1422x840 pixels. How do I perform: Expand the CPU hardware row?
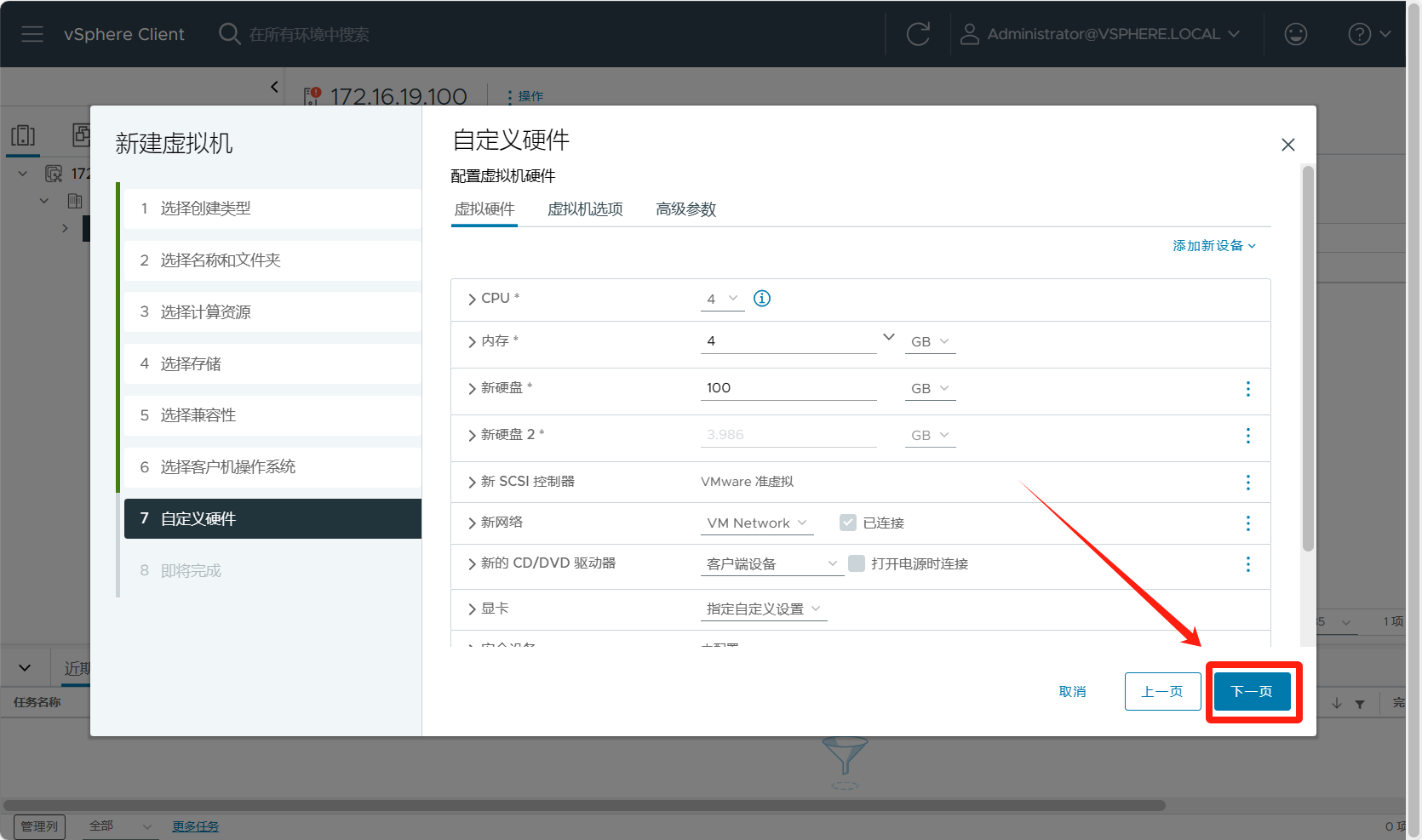click(x=472, y=300)
